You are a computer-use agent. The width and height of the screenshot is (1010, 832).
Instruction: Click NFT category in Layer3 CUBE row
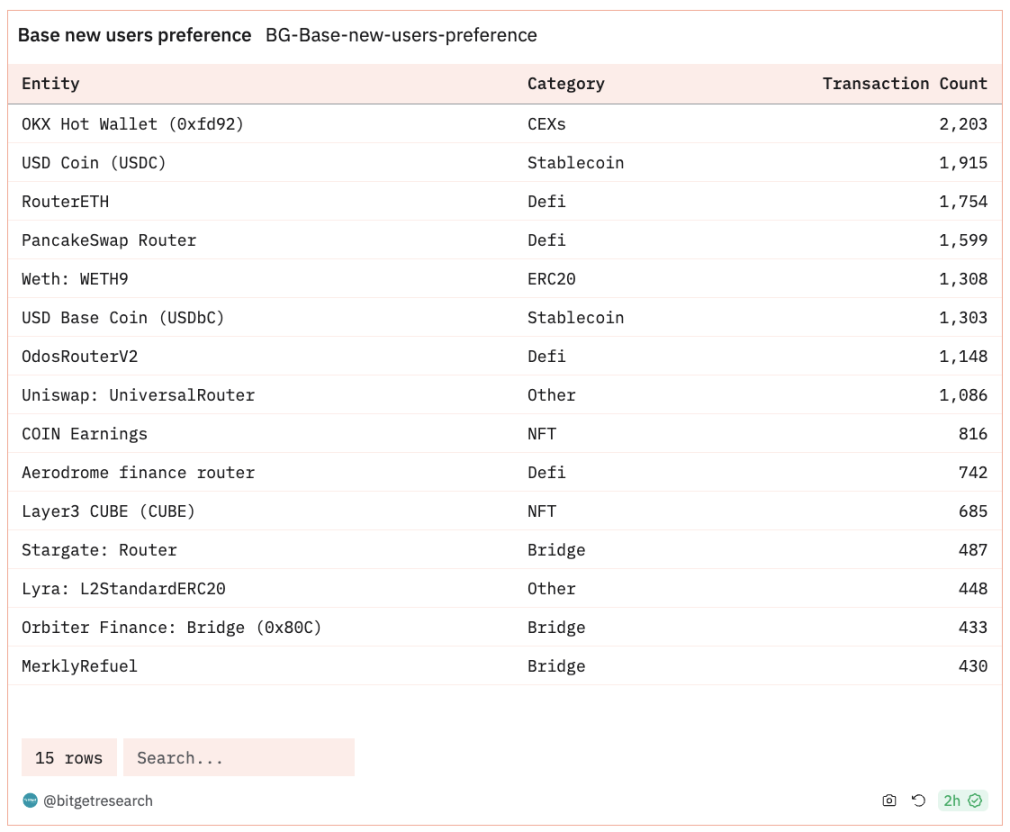click(542, 511)
